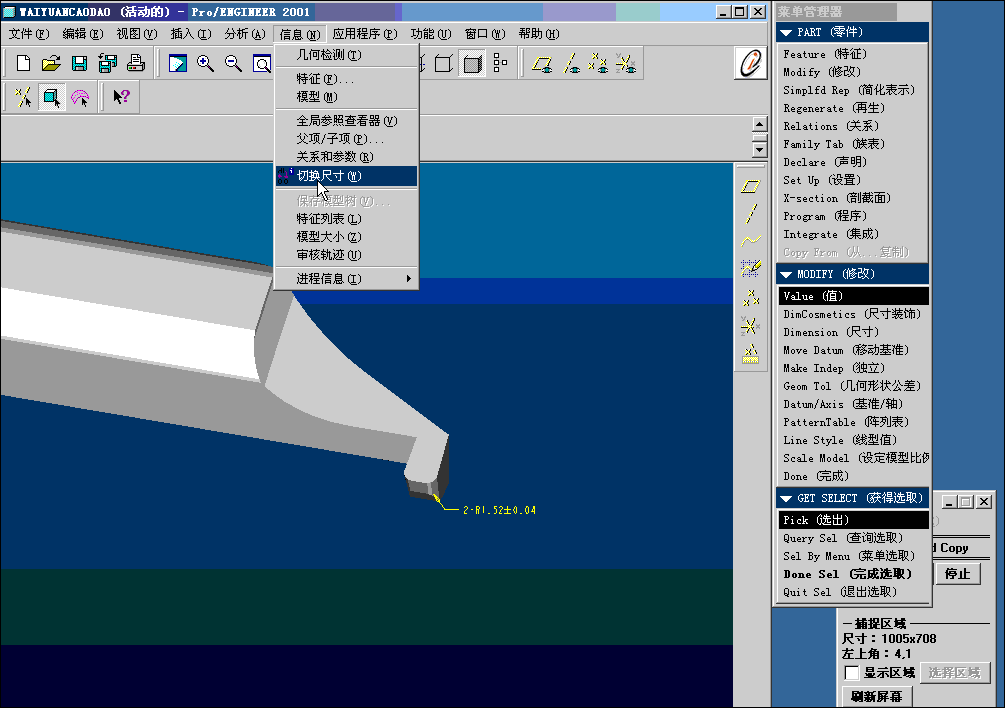
Task: Toggle the cube selection cursor icon
Action: [51, 97]
